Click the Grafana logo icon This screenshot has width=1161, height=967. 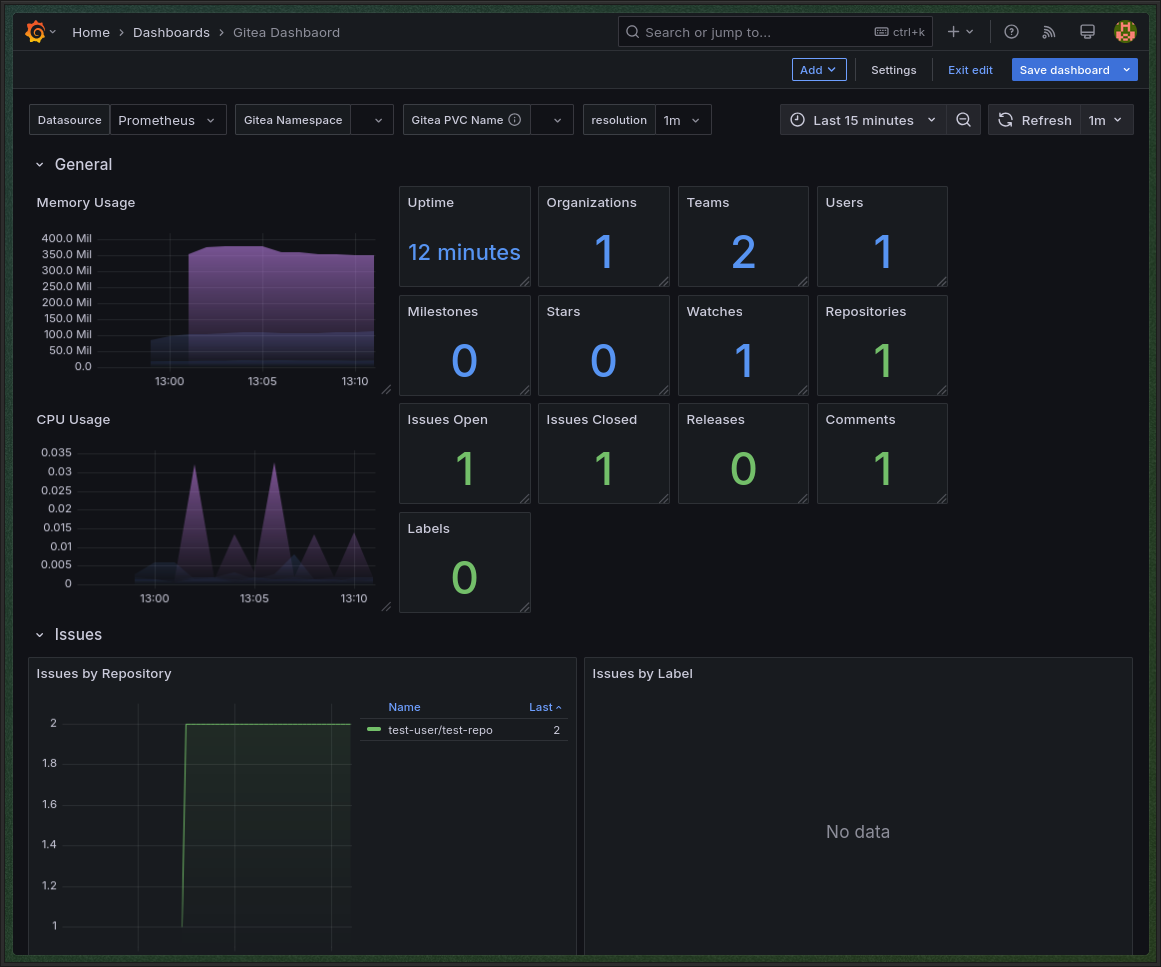(35, 32)
